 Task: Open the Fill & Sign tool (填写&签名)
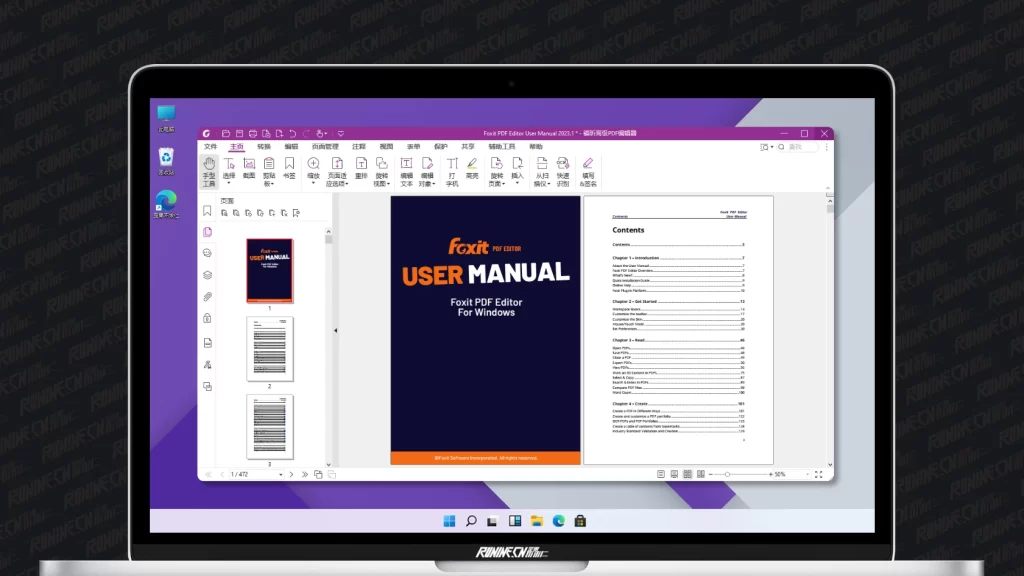(588, 170)
